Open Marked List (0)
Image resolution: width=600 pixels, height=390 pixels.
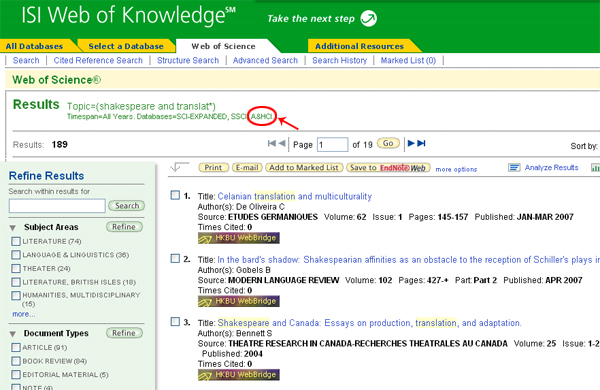point(408,60)
